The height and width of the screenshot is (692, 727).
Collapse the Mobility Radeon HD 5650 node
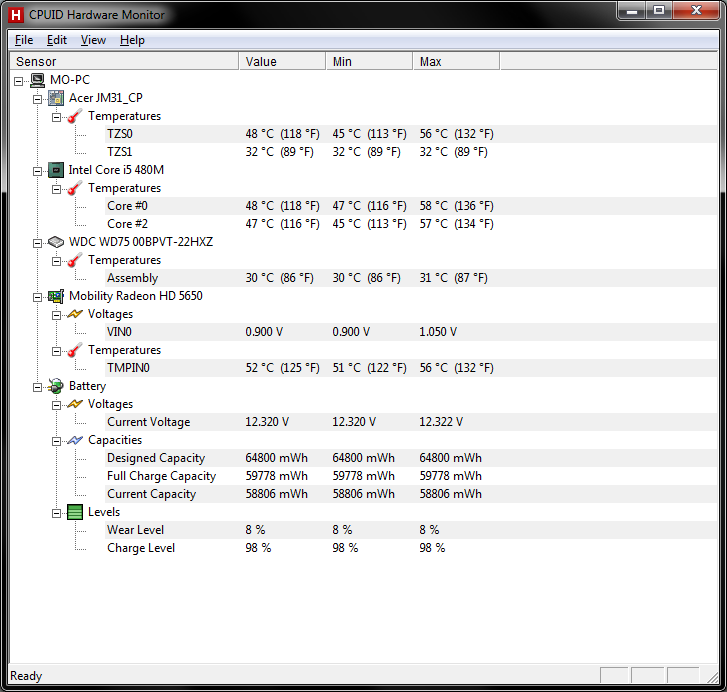tap(37, 298)
